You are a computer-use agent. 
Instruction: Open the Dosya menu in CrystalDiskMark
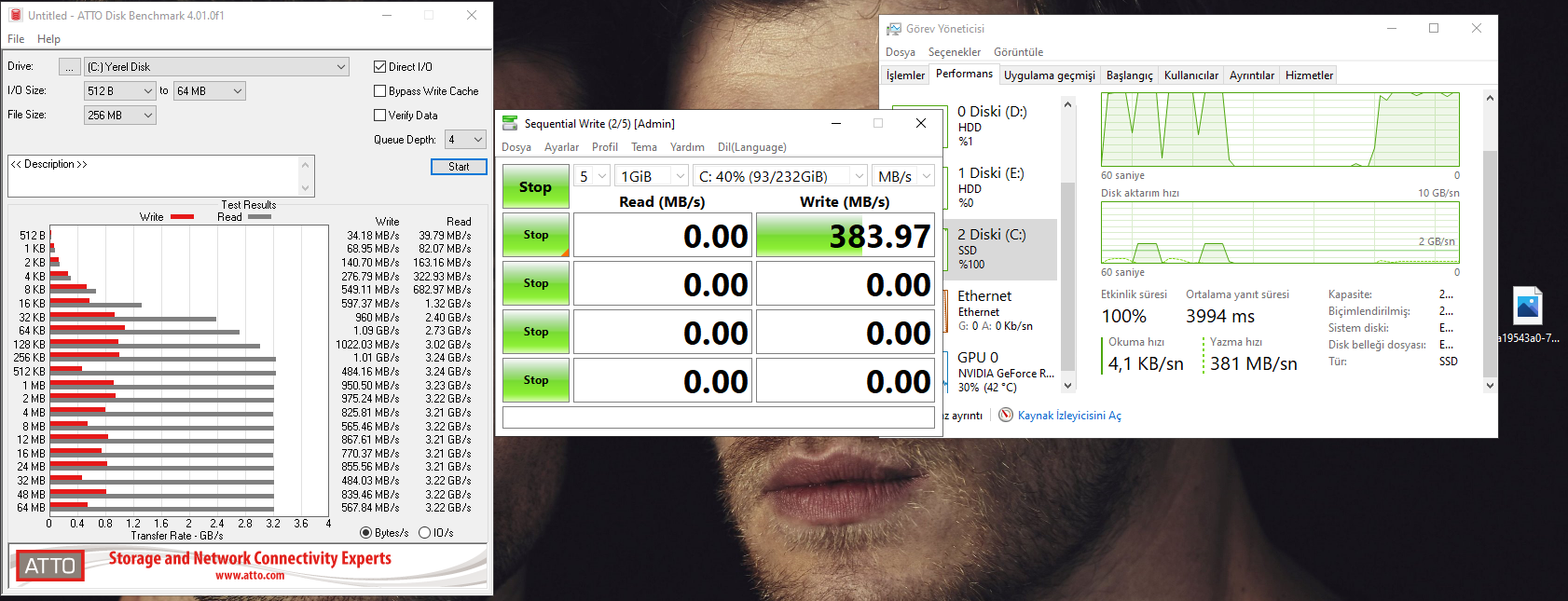[516, 147]
